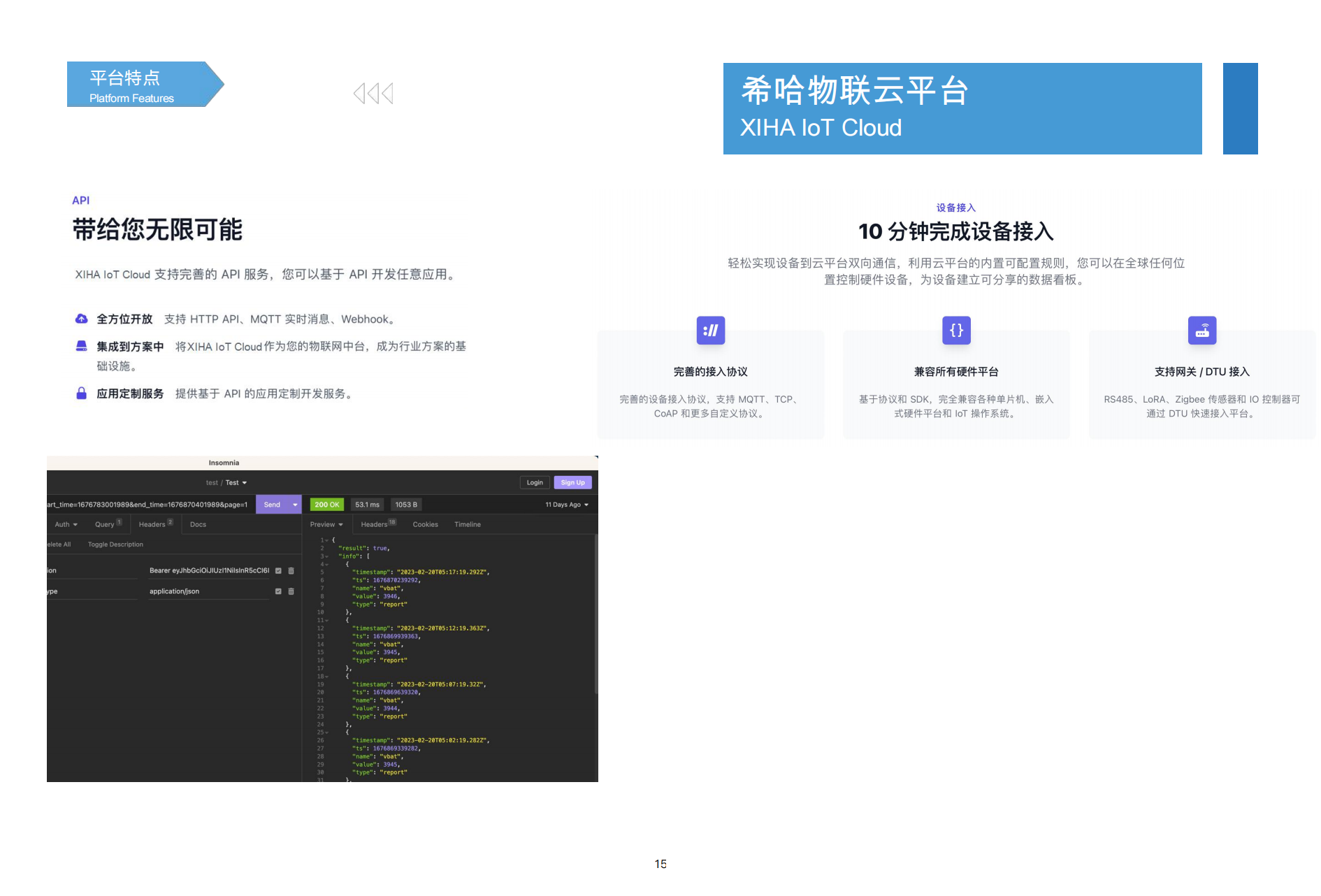The width and height of the screenshot is (1321, 896).
Task: Click the Insomnia window title
Action: pyautogui.click(x=224, y=463)
